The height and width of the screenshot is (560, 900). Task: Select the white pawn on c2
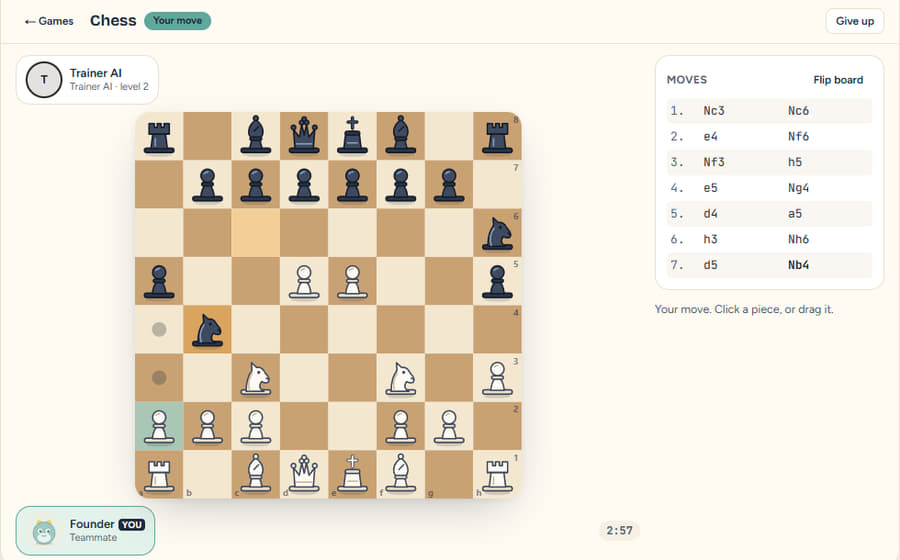256,426
